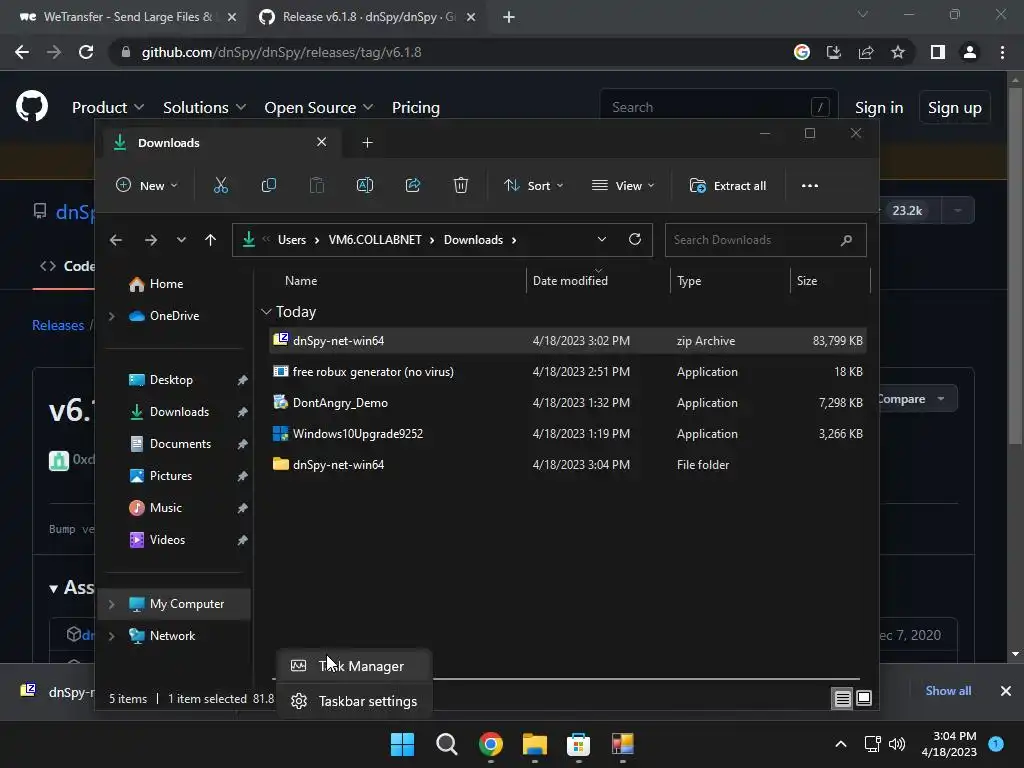Open GitHub Open Source menu
1024x768 pixels.
(x=319, y=107)
